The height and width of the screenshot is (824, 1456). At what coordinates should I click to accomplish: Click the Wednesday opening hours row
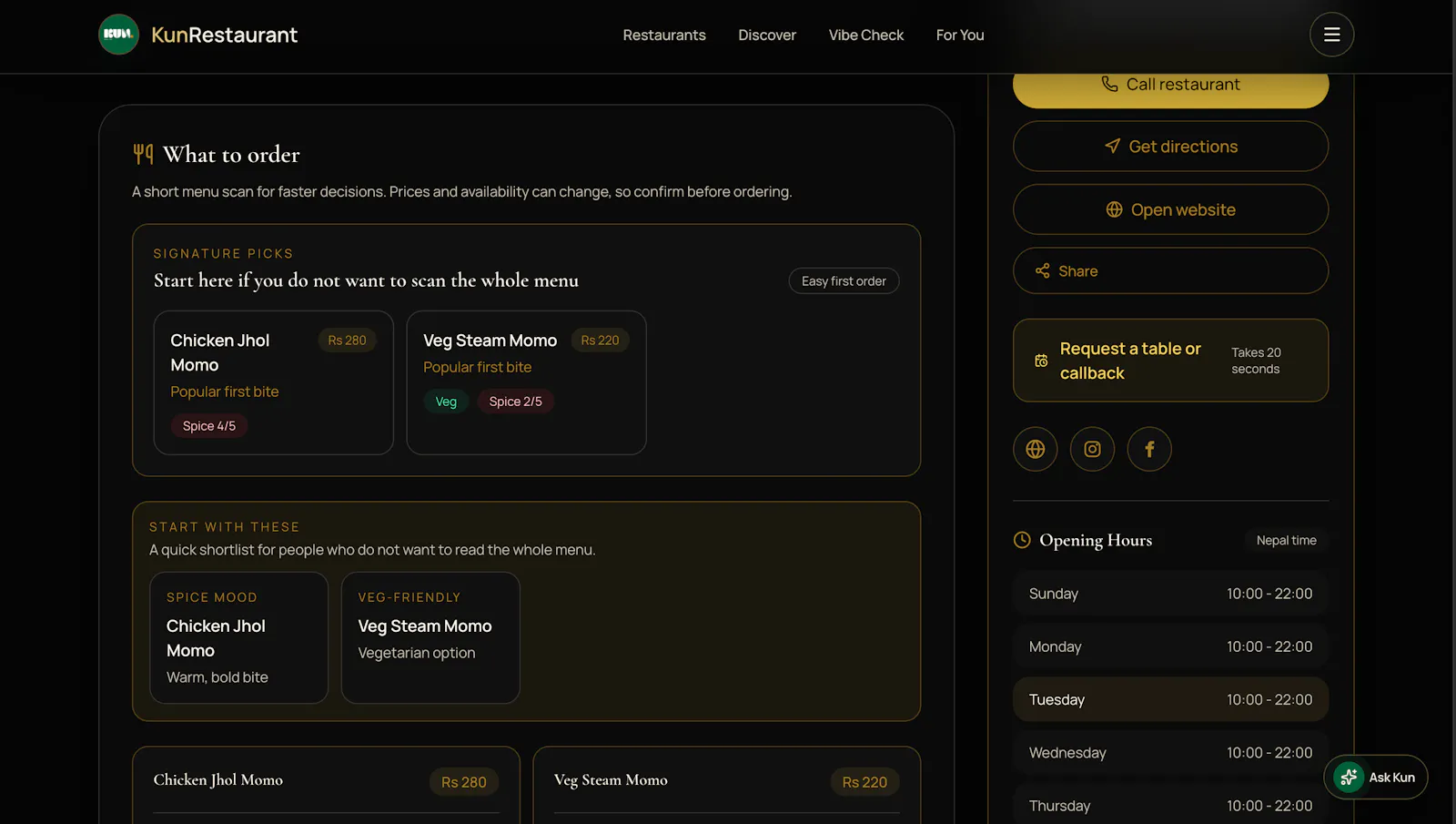coord(1170,753)
